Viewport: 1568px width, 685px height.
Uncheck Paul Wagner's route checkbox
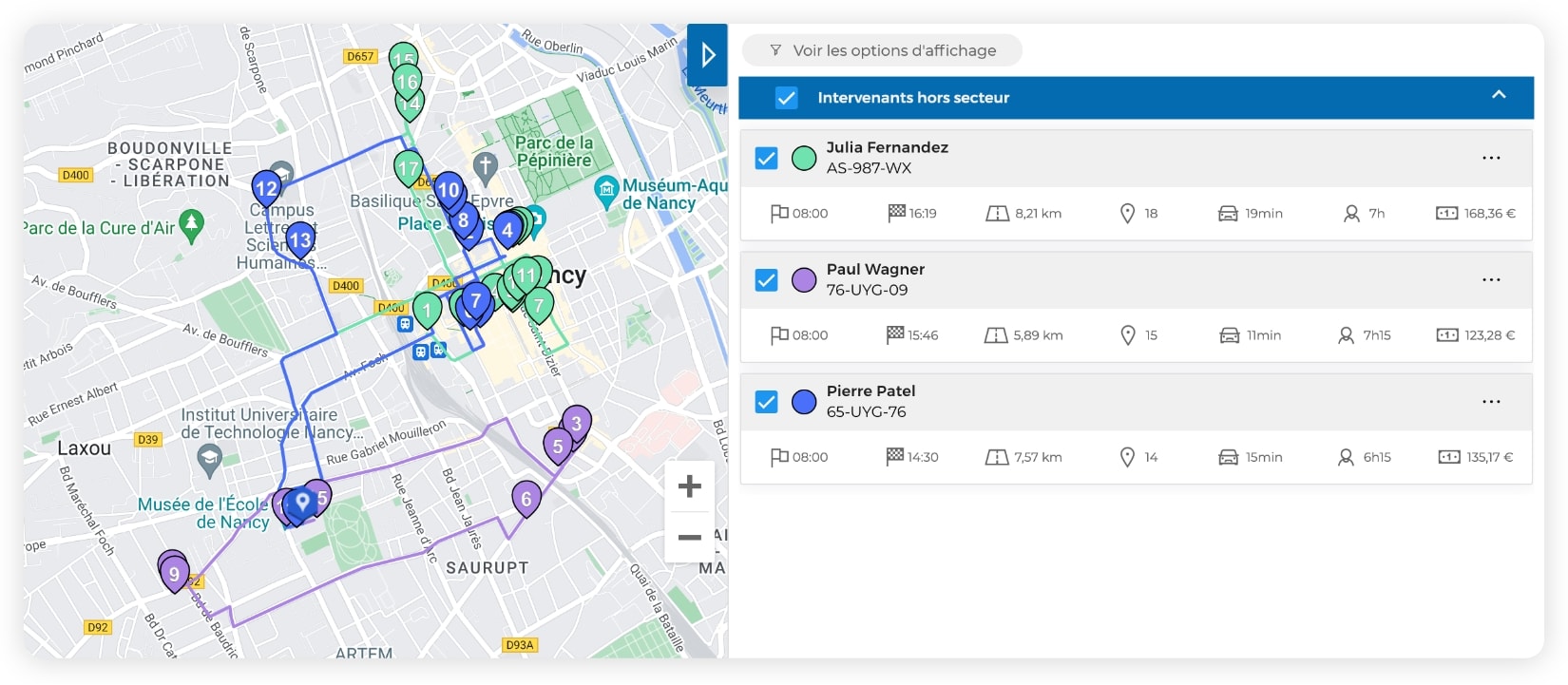(766, 280)
